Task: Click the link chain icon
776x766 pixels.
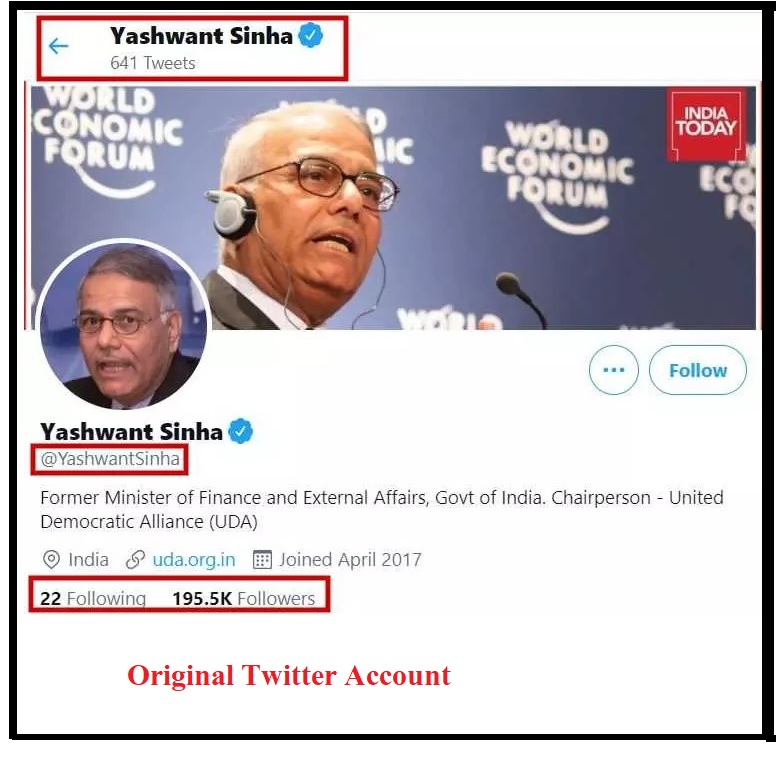Action: point(135,560)
